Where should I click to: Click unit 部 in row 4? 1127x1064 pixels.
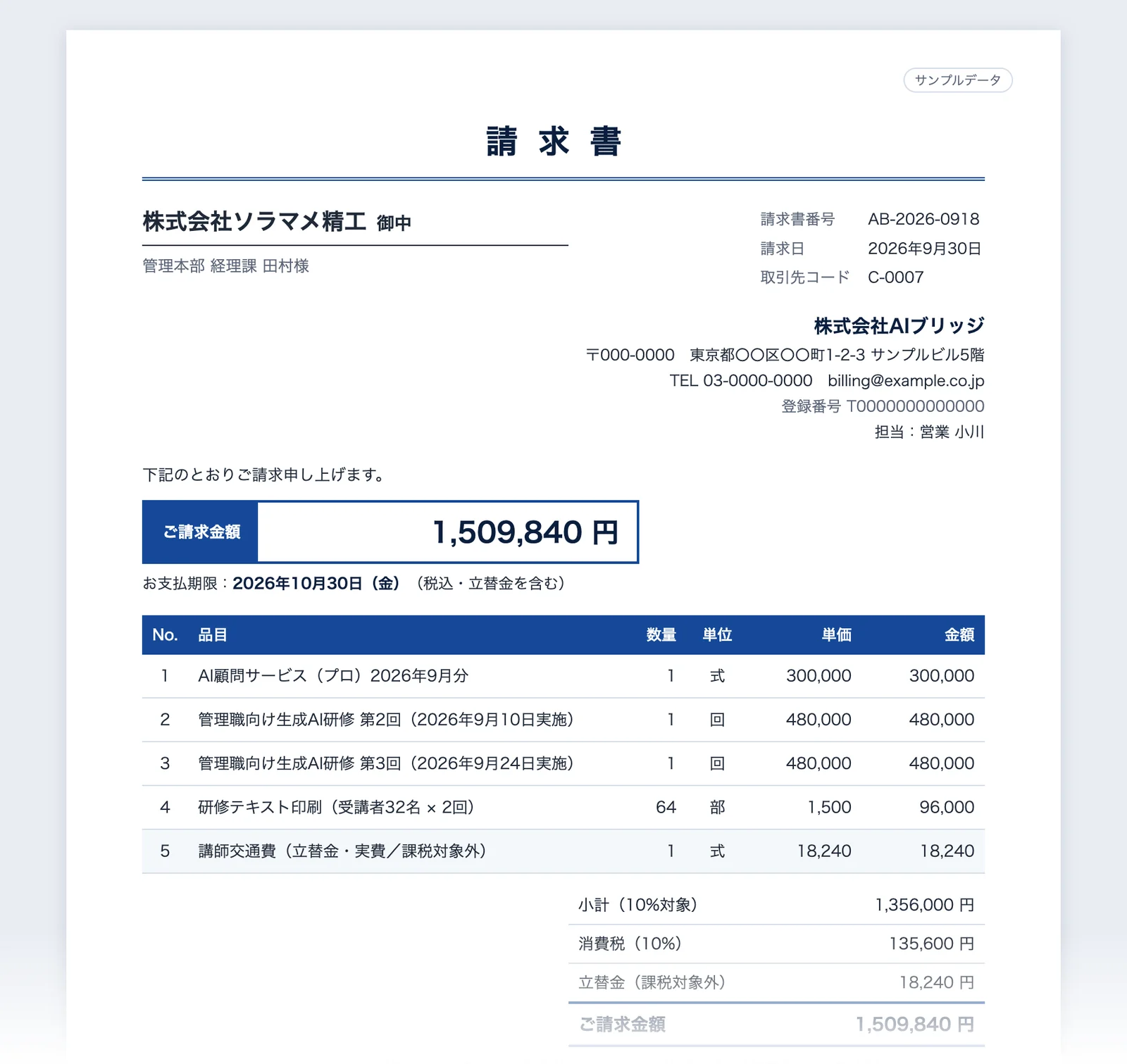pos(717,807)
